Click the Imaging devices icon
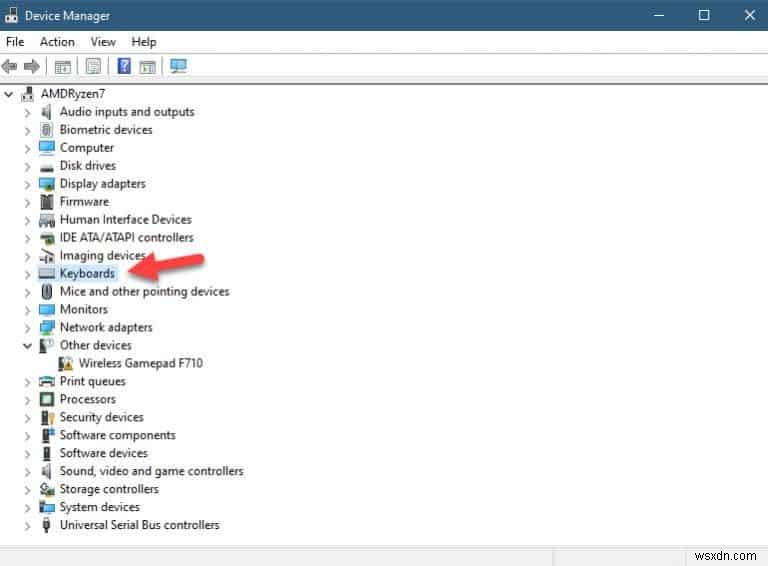The height and width of the screenshot is (566, 768). [47, 256]
